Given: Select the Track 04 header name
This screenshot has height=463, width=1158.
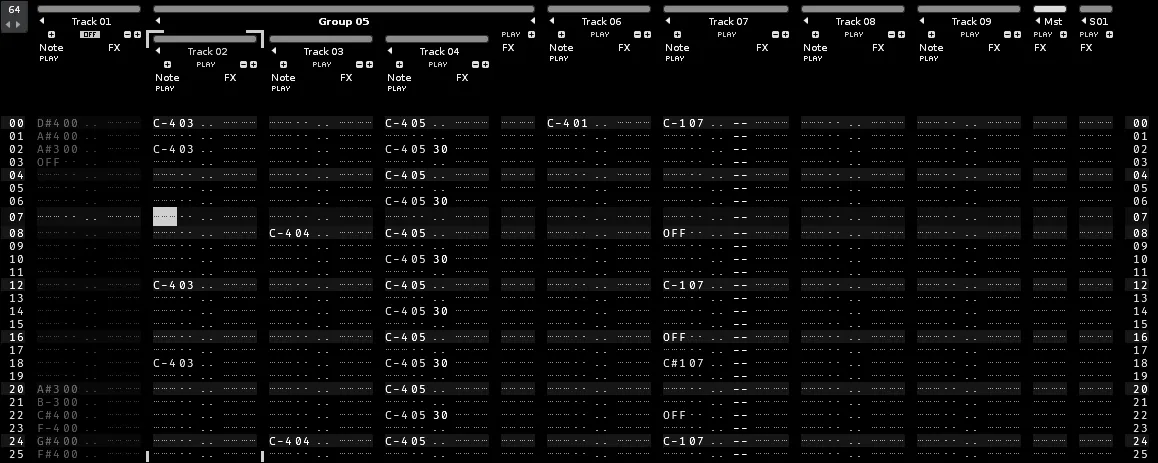Looking at the screenshot, I should tap(439, 51).
